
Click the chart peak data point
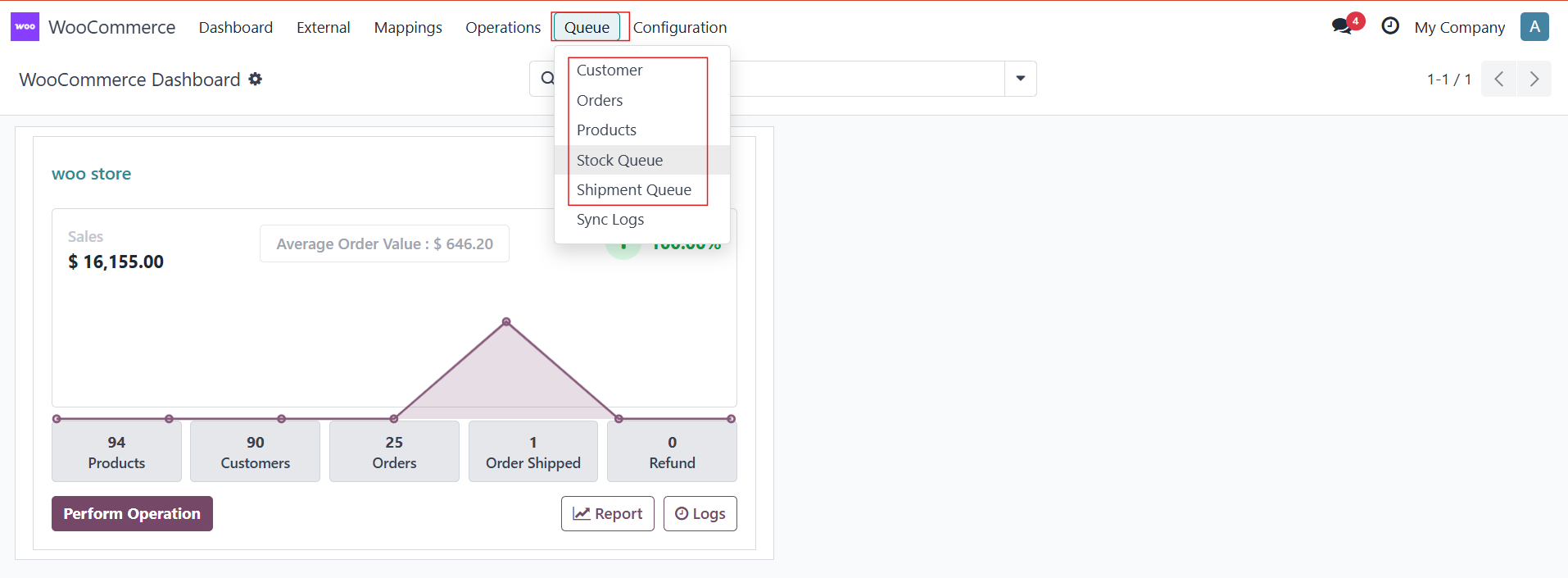coord(506,321)
